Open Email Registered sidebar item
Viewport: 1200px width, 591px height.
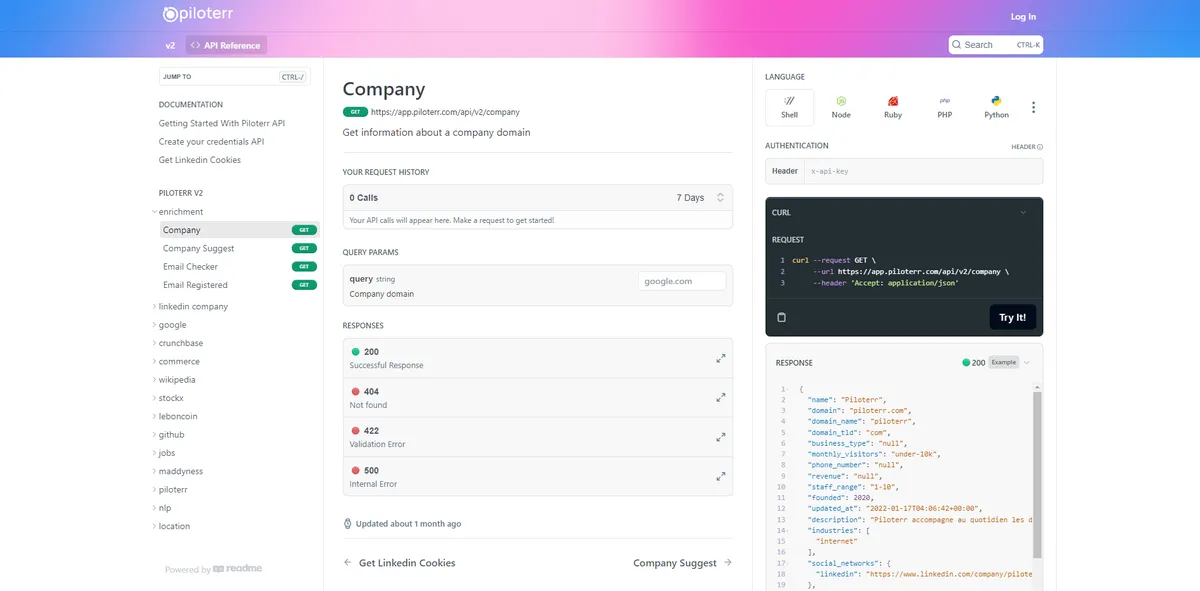239,285
